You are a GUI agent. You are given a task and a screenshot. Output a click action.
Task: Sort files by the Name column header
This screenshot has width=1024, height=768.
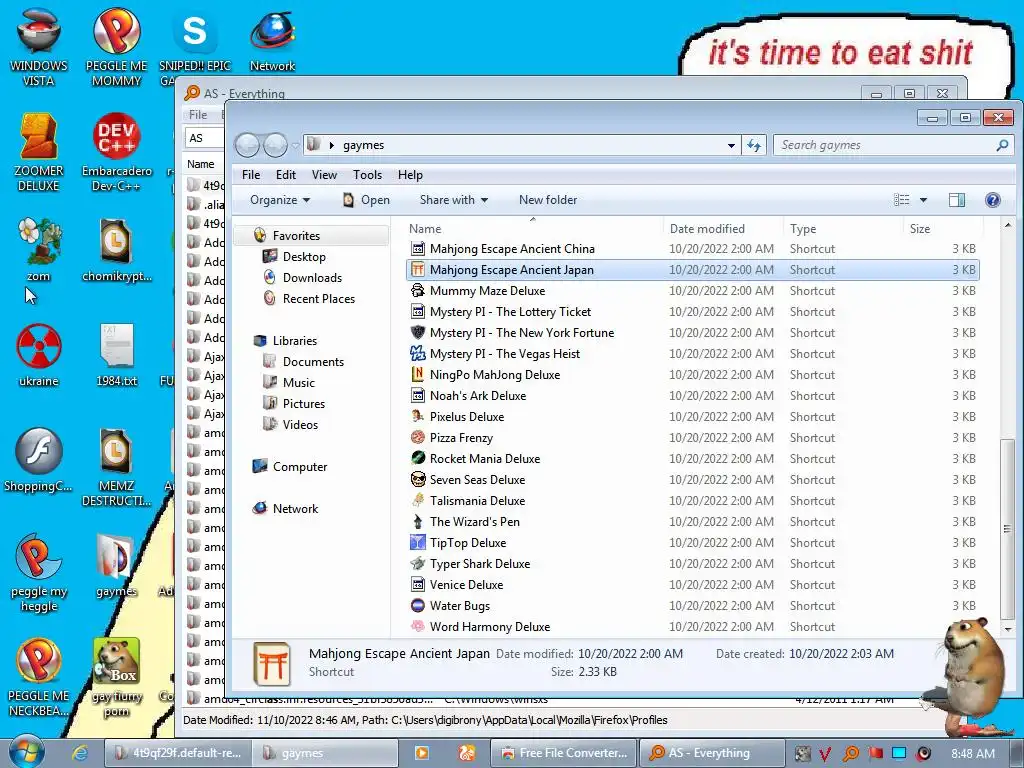coord(533,229)
